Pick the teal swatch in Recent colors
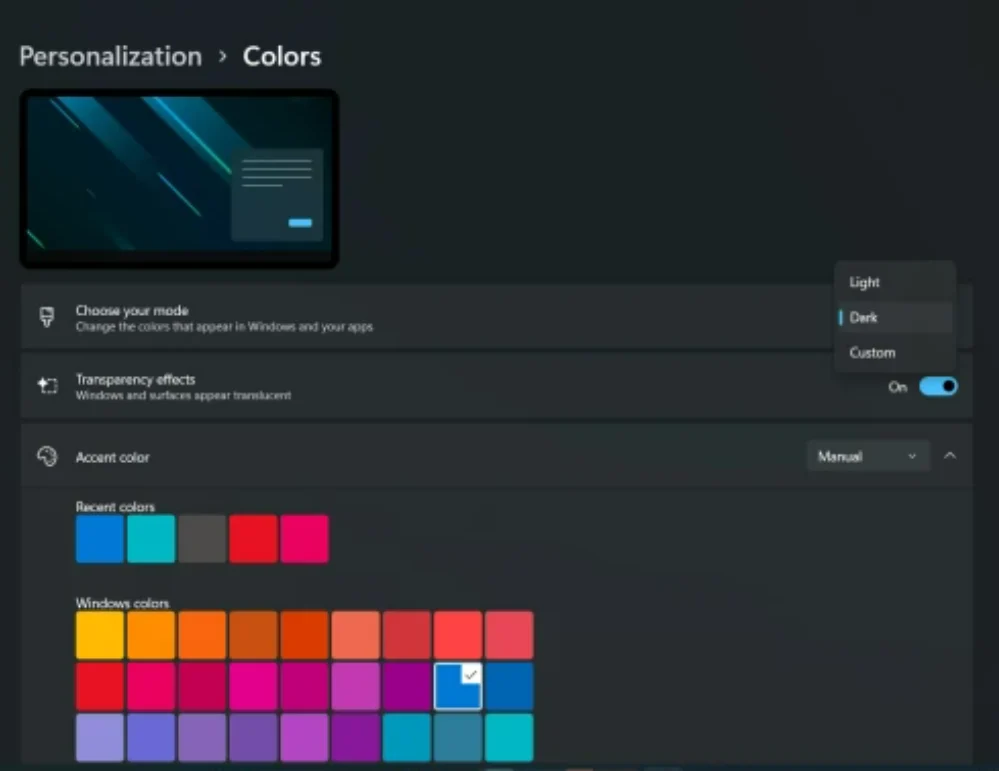This screenshot has width=999, height=771. click(x=151, y=539)
